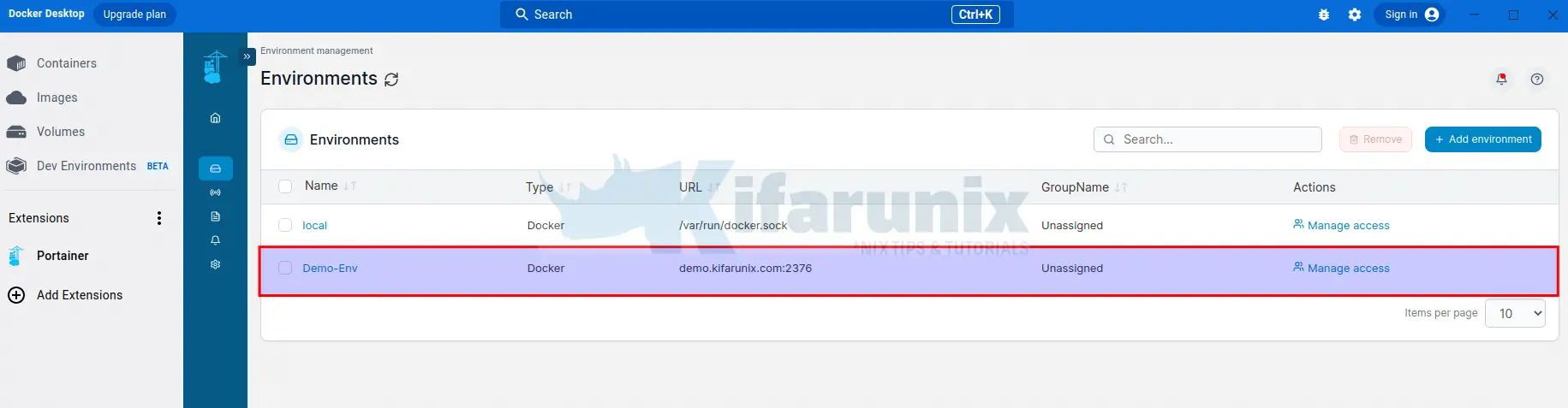Check the box for local environment
This screenshot has width=1568, height=408.
[x=285, y=225]
